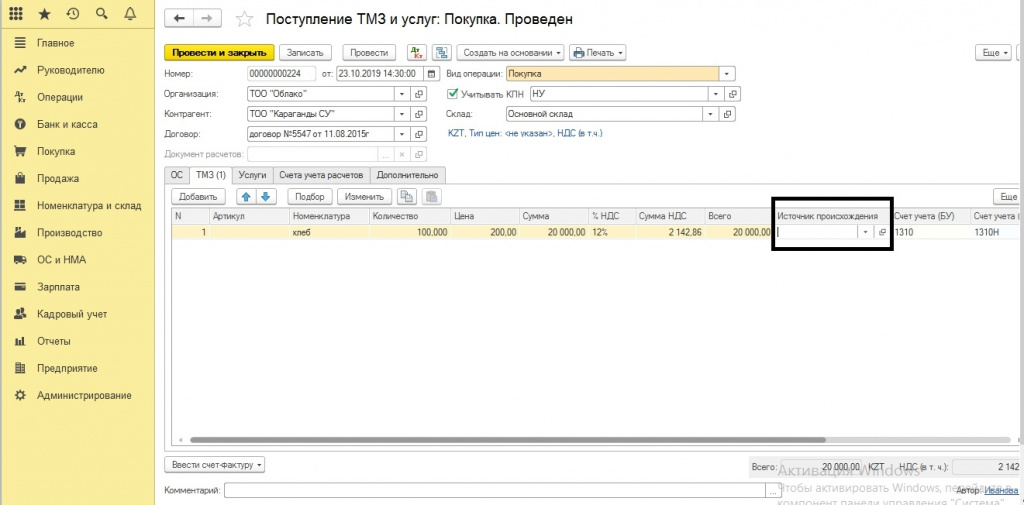Expand the Контрагент dropdown arrow
The height and width of the screenshot is (505, 1024).
pyautogui.click(x=402, y=114)
